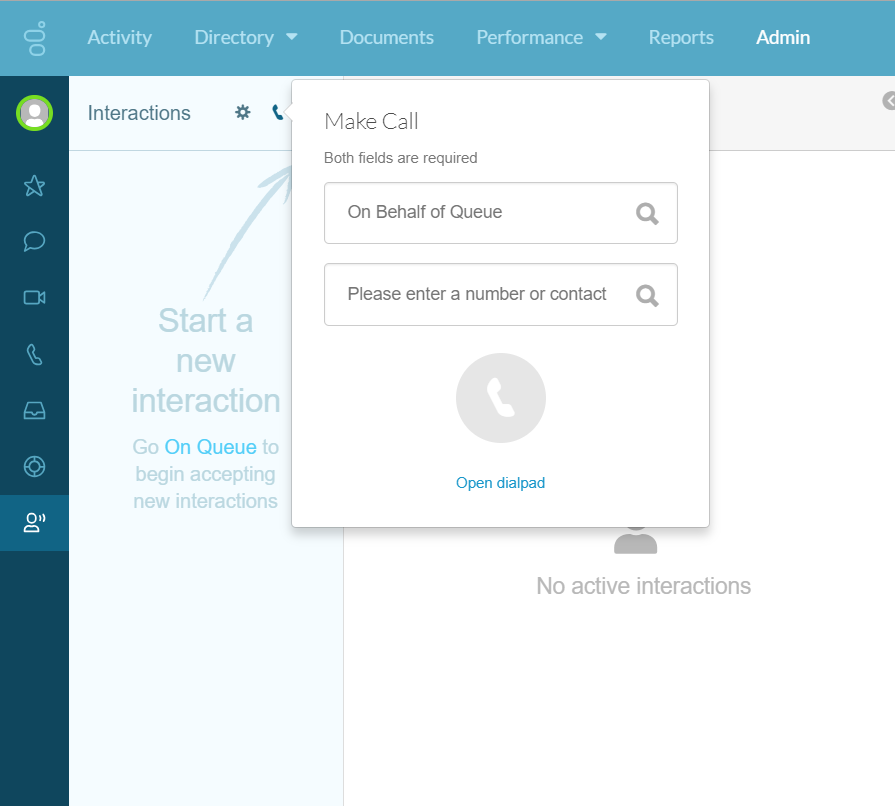This screenshot has height=806, width=895.
Task: Open the Chat bubble sidebar icon
Action: (34, 241)
